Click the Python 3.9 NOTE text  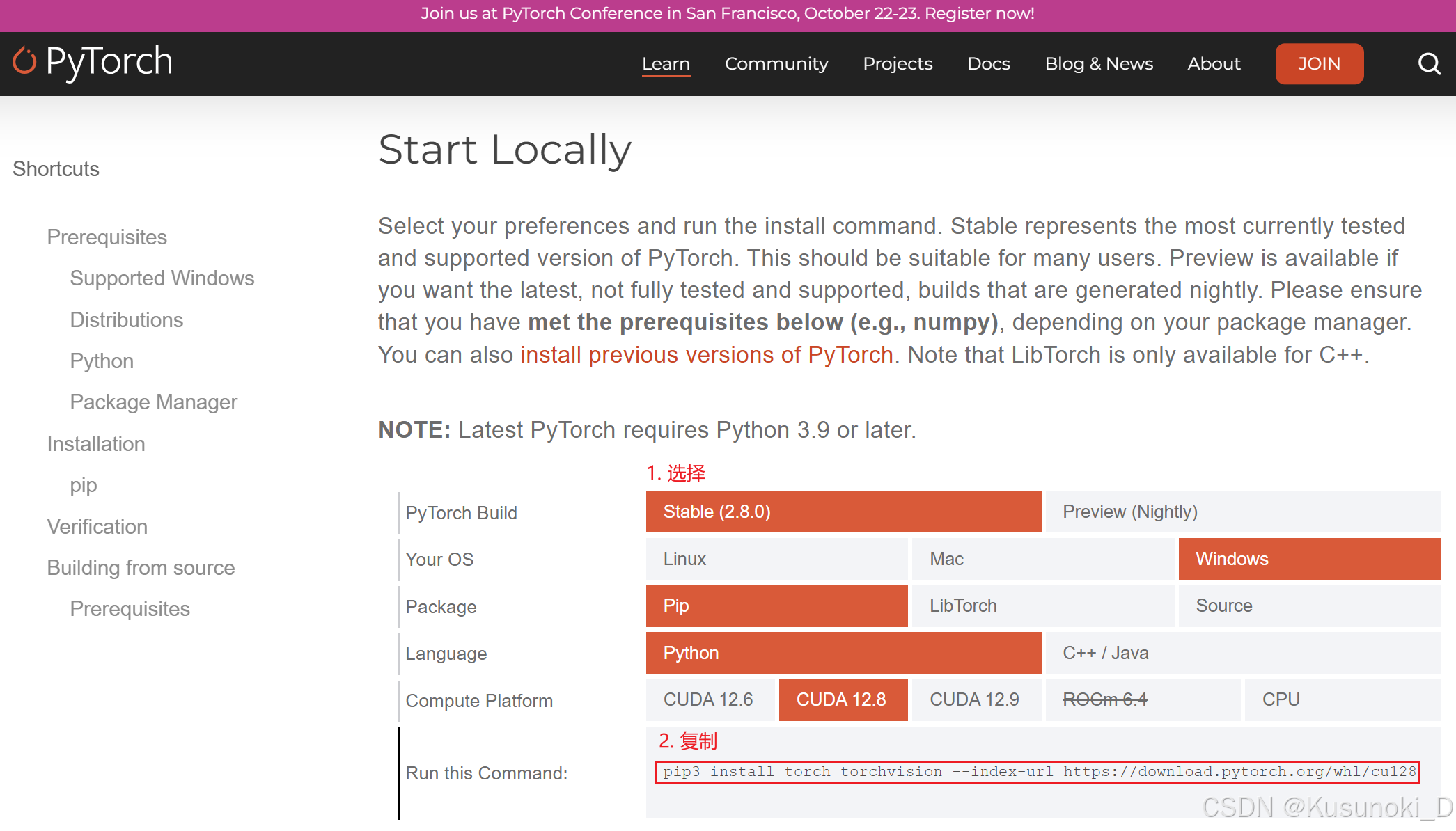click(x=647, y=430)
